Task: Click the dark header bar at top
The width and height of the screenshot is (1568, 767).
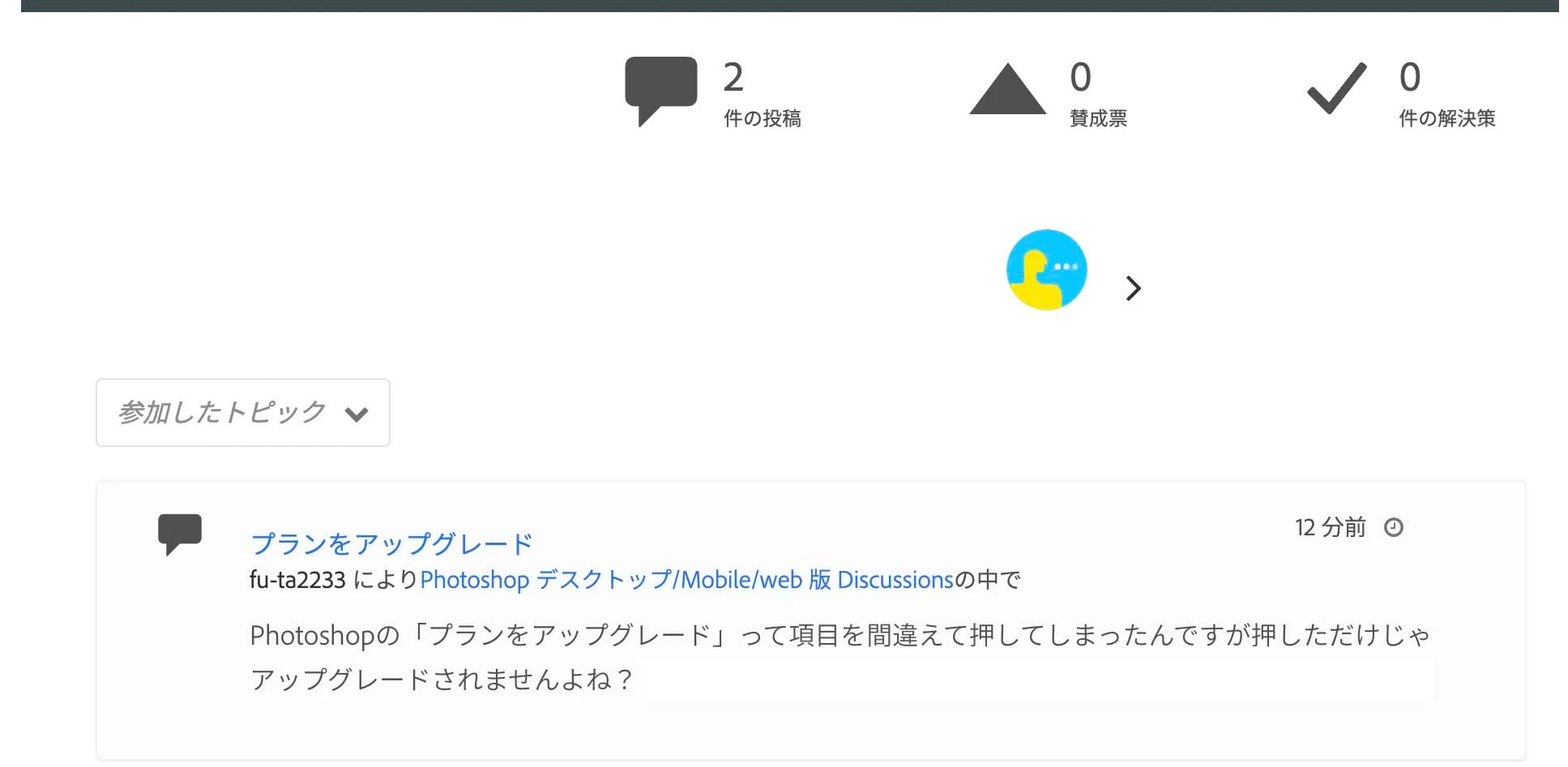Action: [789, 6]
